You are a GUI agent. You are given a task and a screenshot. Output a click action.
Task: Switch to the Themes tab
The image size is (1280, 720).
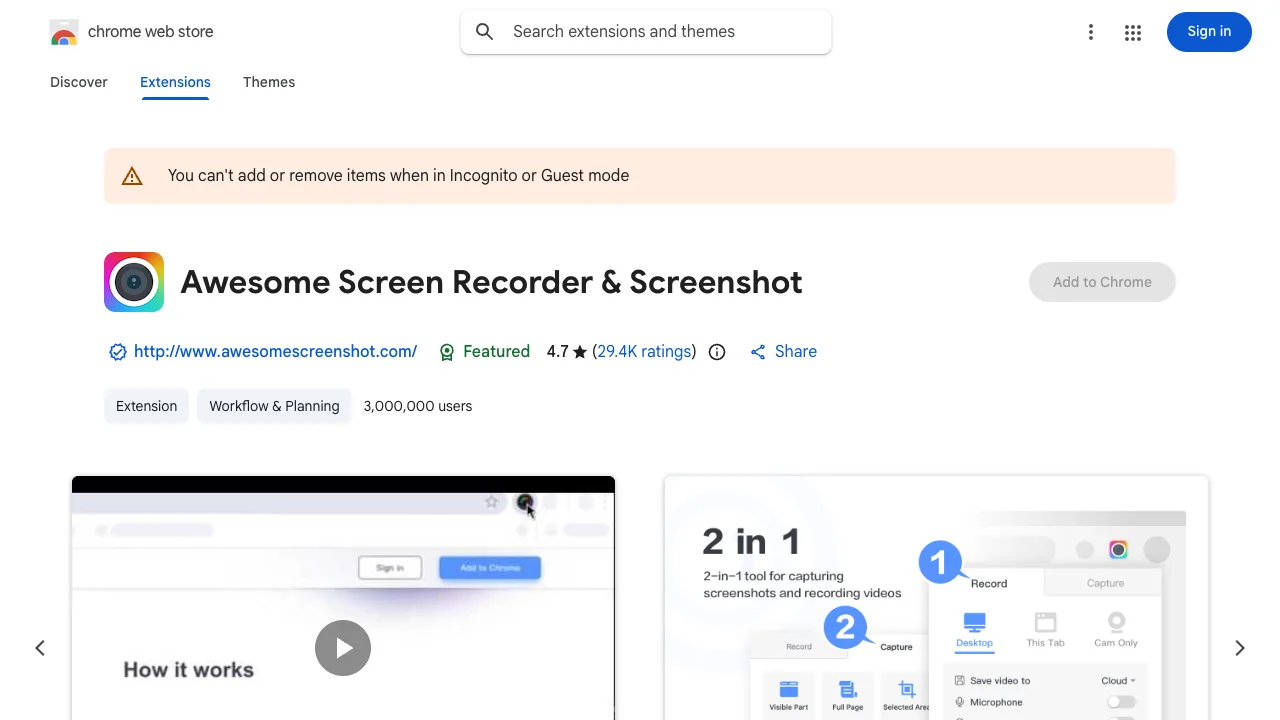269,82
